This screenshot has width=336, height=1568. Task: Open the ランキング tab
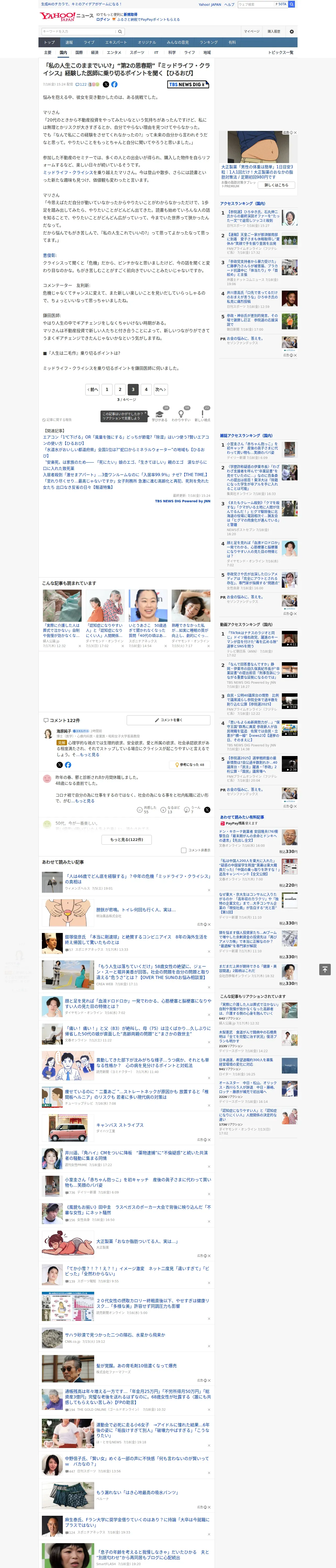(209, 43)
